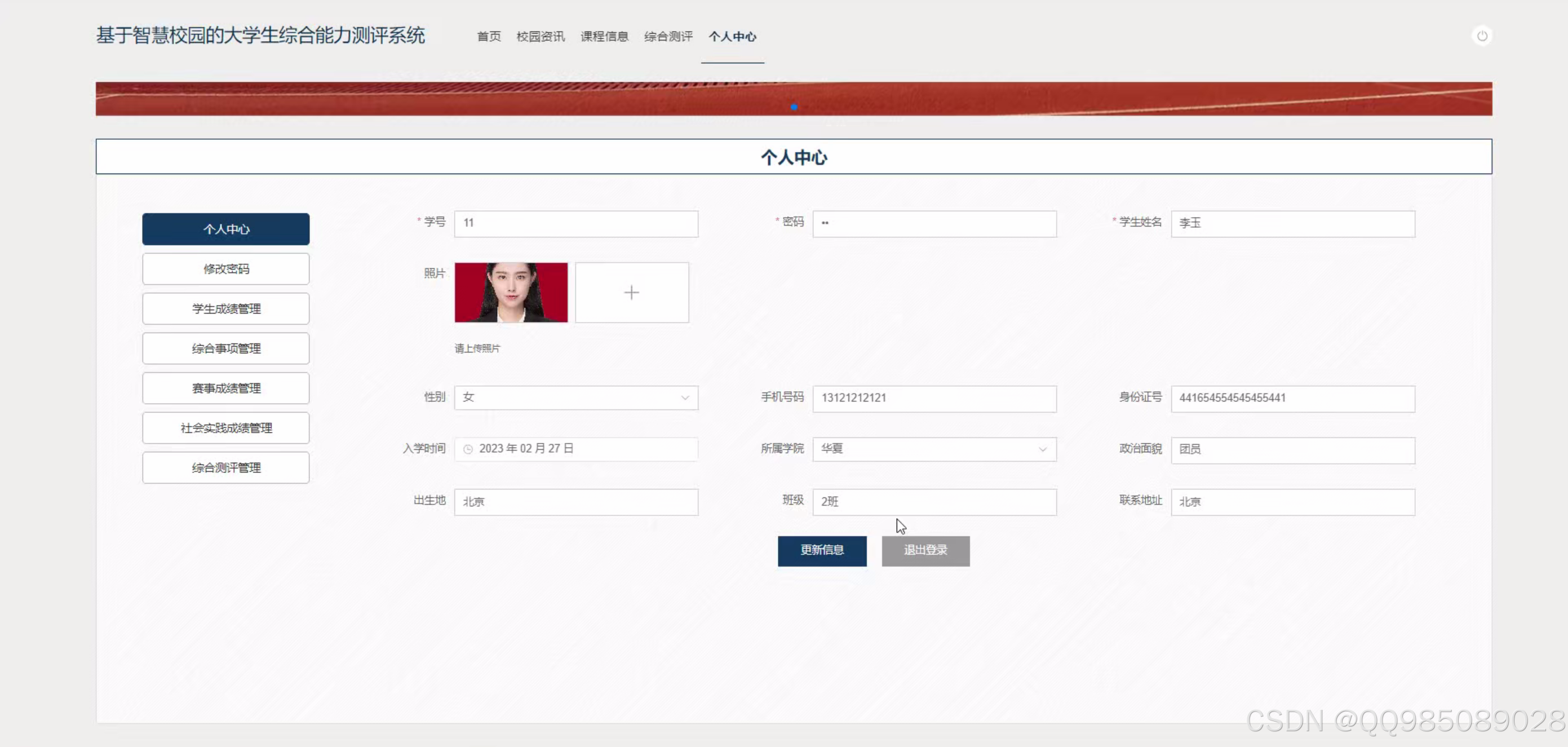The height and width of the screenshot is (747, 1568).
Task: Click the clock icon in enrollment date field
Action: pos(467,449)
